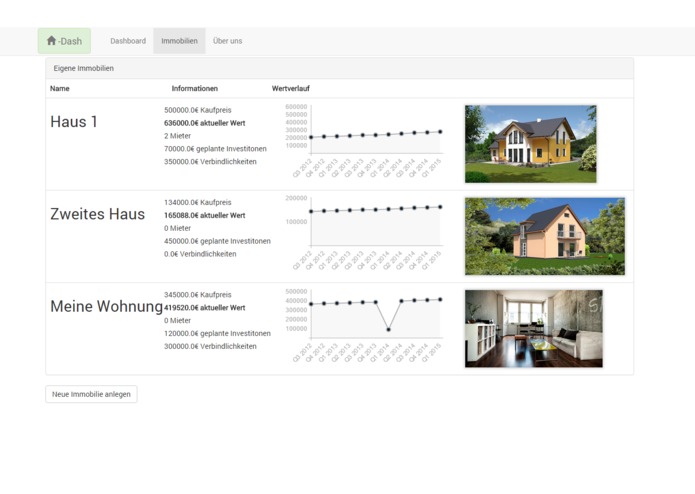Select the 500000.0€ Kaufpreis text

(198, 110)
